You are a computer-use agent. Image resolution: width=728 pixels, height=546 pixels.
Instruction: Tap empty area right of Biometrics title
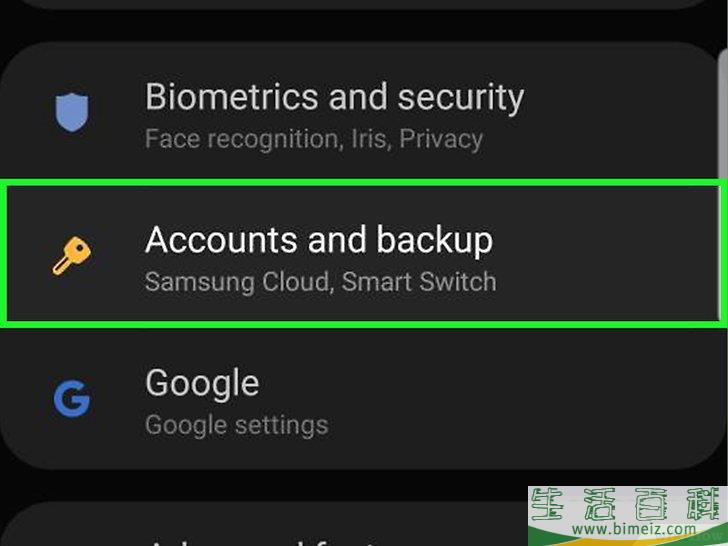pos(620,98)
